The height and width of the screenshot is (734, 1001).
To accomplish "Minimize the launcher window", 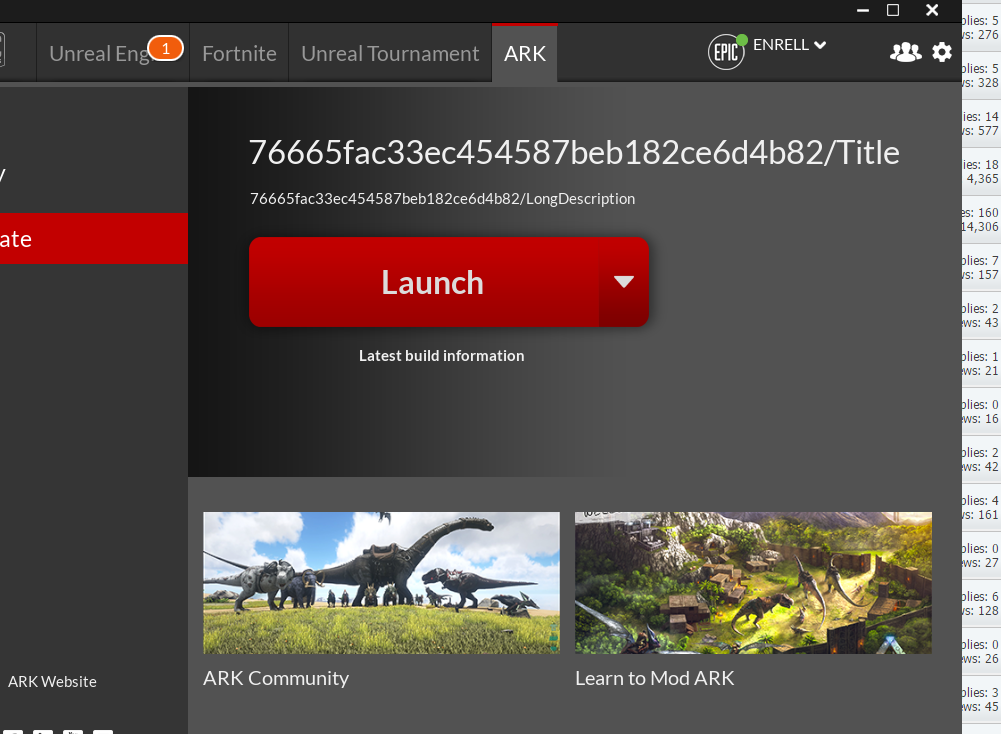I will [x=862, y=10].
